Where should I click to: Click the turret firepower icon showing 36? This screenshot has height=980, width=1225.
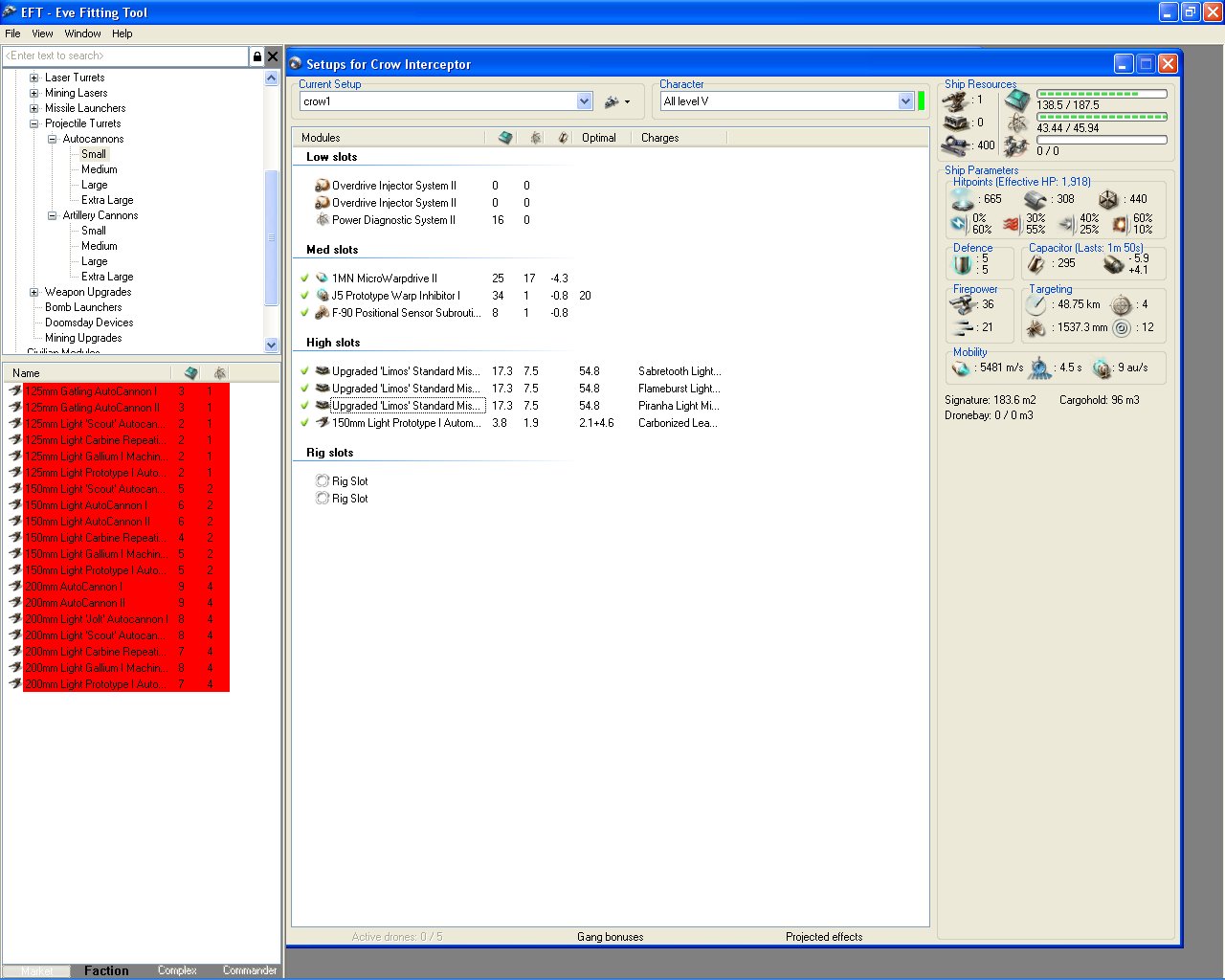962,304
